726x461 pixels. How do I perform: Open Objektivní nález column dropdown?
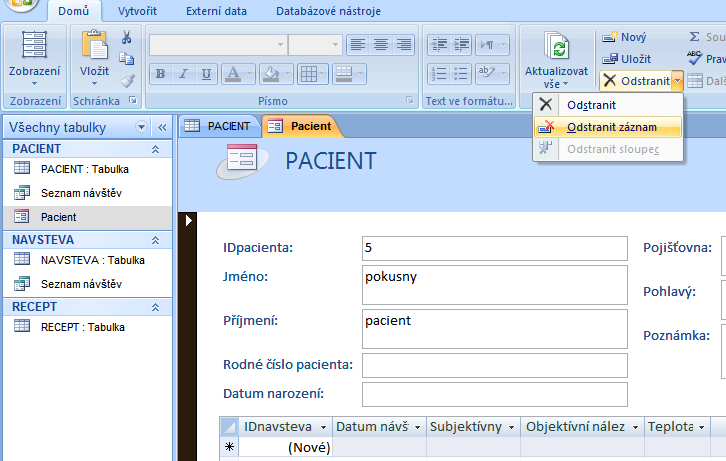point(635,427)
